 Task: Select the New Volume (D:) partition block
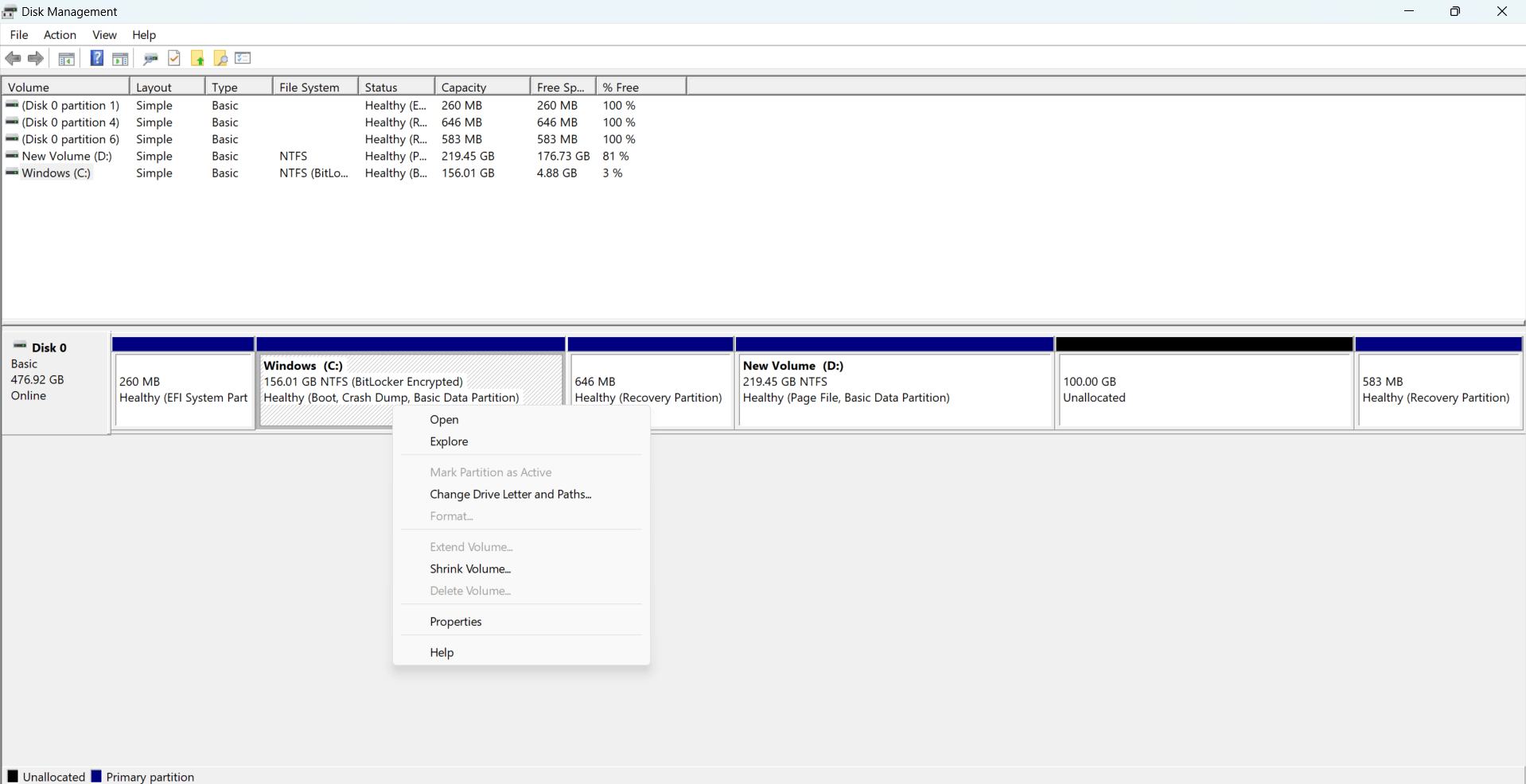tap(895, 383)
